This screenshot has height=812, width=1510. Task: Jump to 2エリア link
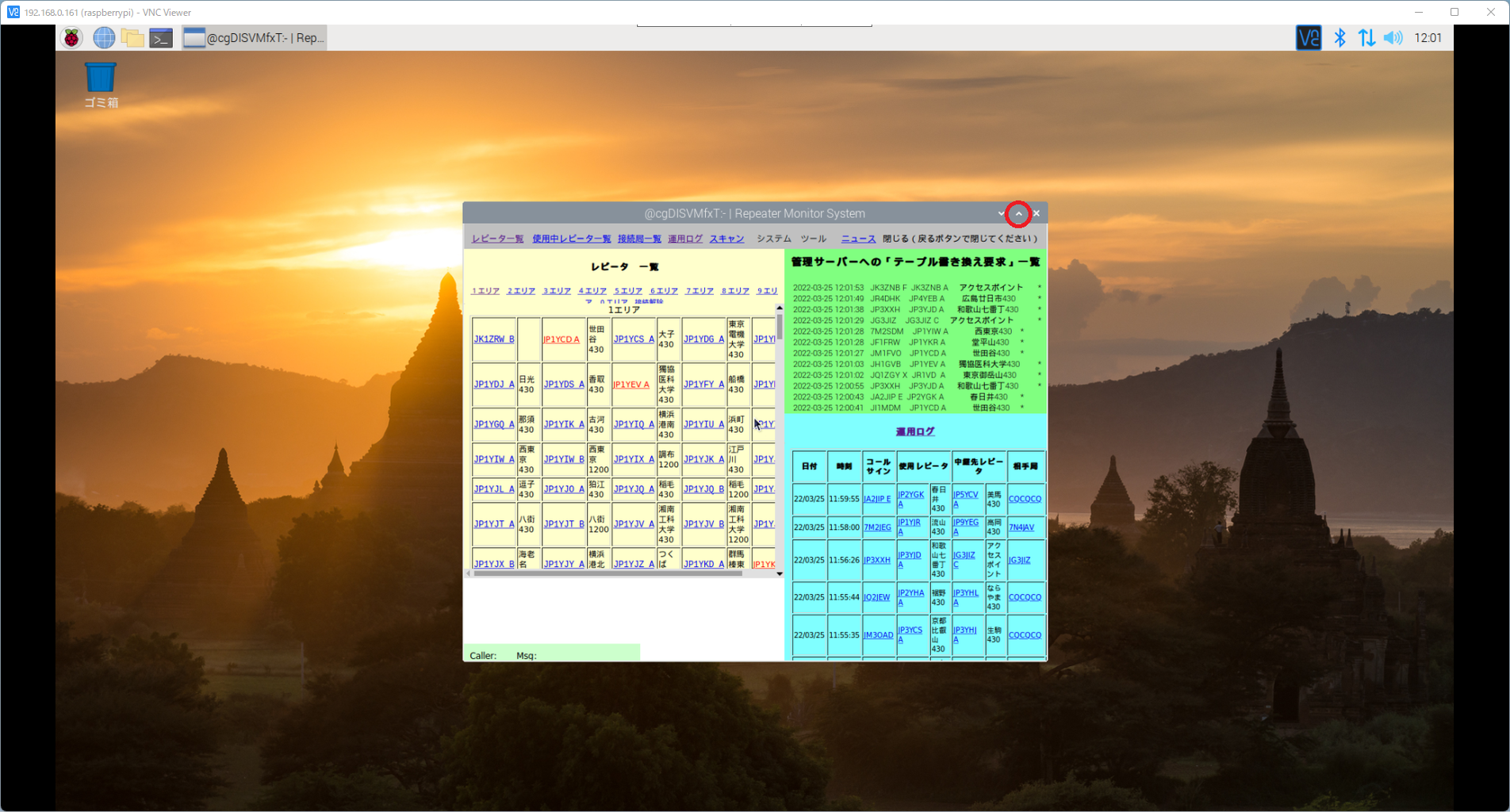click(521, 291)
